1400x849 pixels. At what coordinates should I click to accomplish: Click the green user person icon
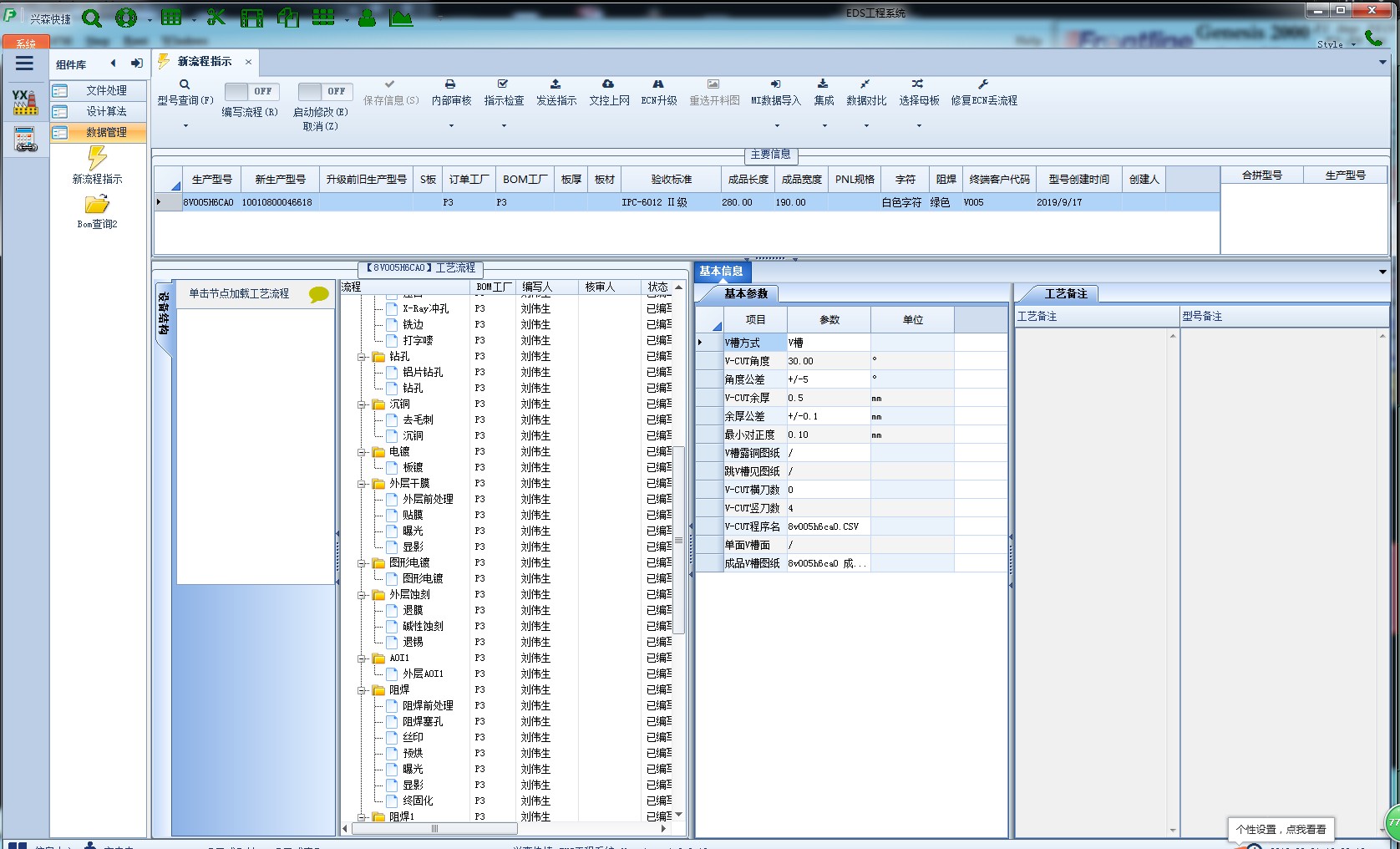pos(367,18)
